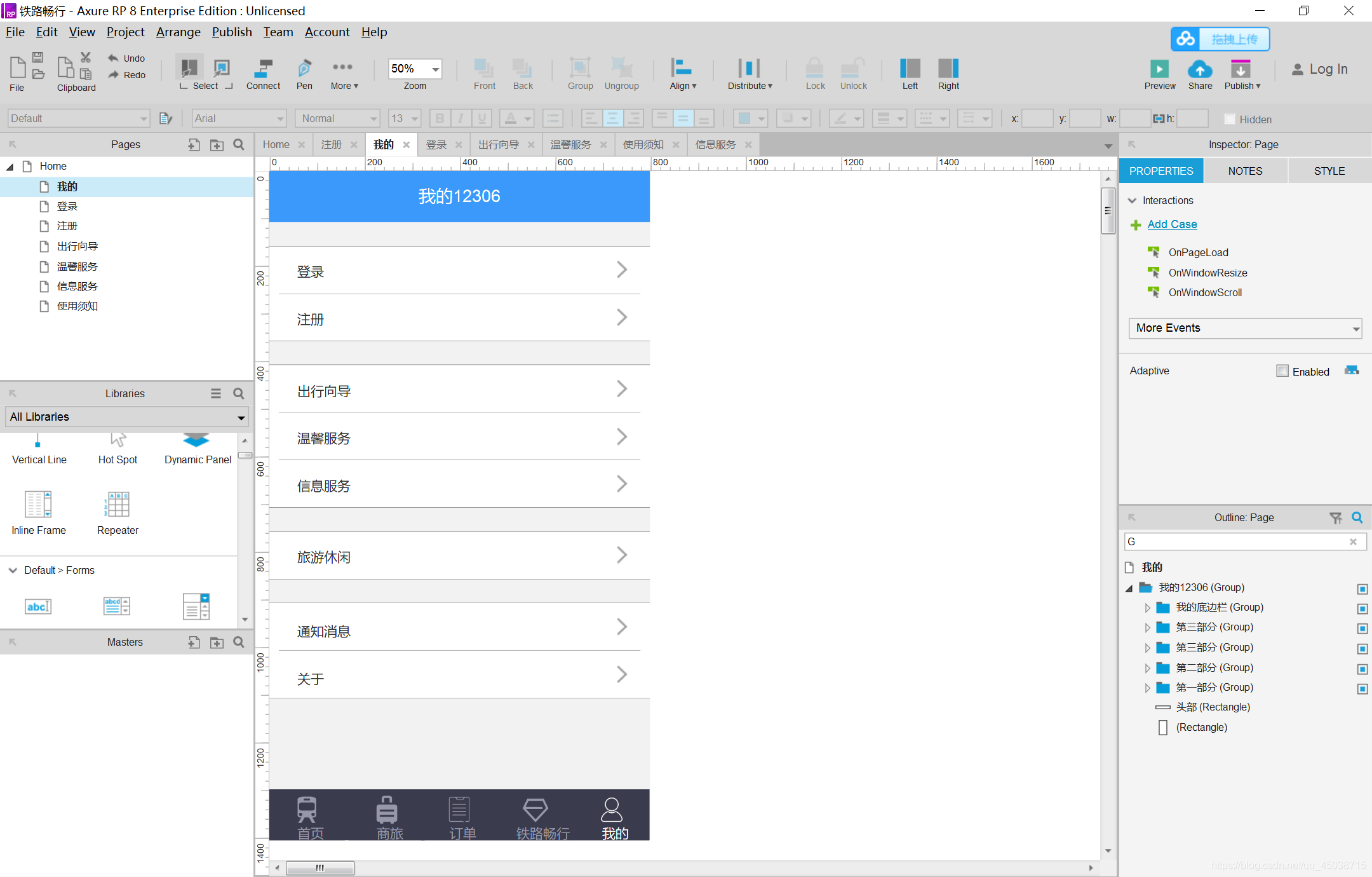The height and width of the screenshot is (877, 1372).
Task: Enable the Adaptive views checkbox
Action: pos(1282,371)
